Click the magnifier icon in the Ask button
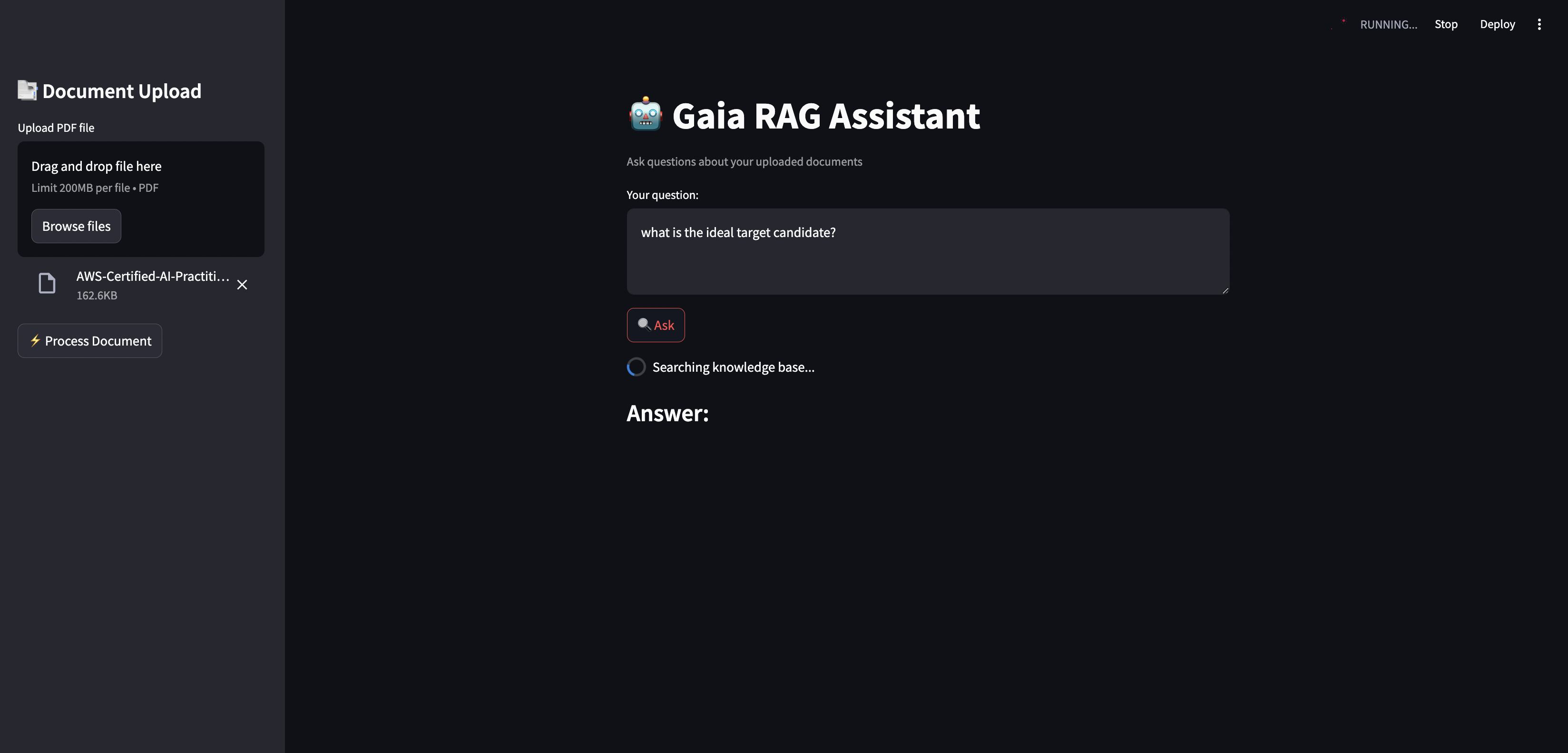The height and width of the screenshot is (753, 1568). [644, 324]
